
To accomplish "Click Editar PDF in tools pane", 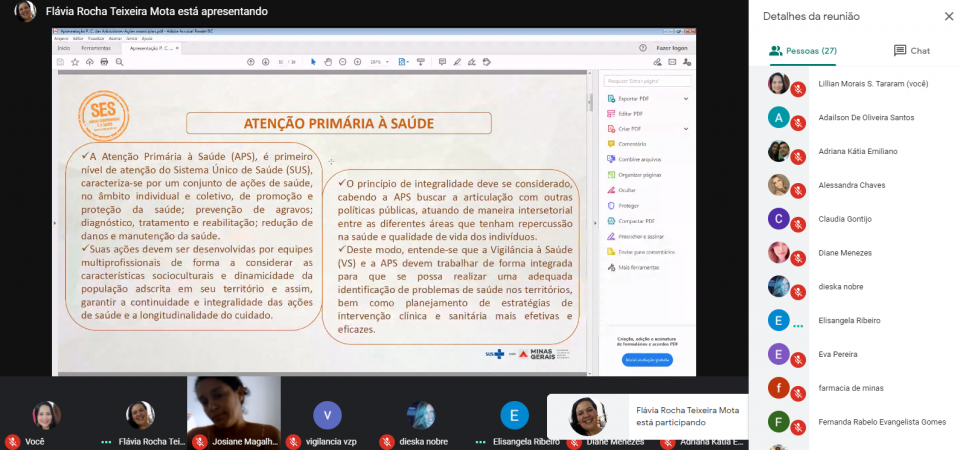I will click(x=631, y=114).
